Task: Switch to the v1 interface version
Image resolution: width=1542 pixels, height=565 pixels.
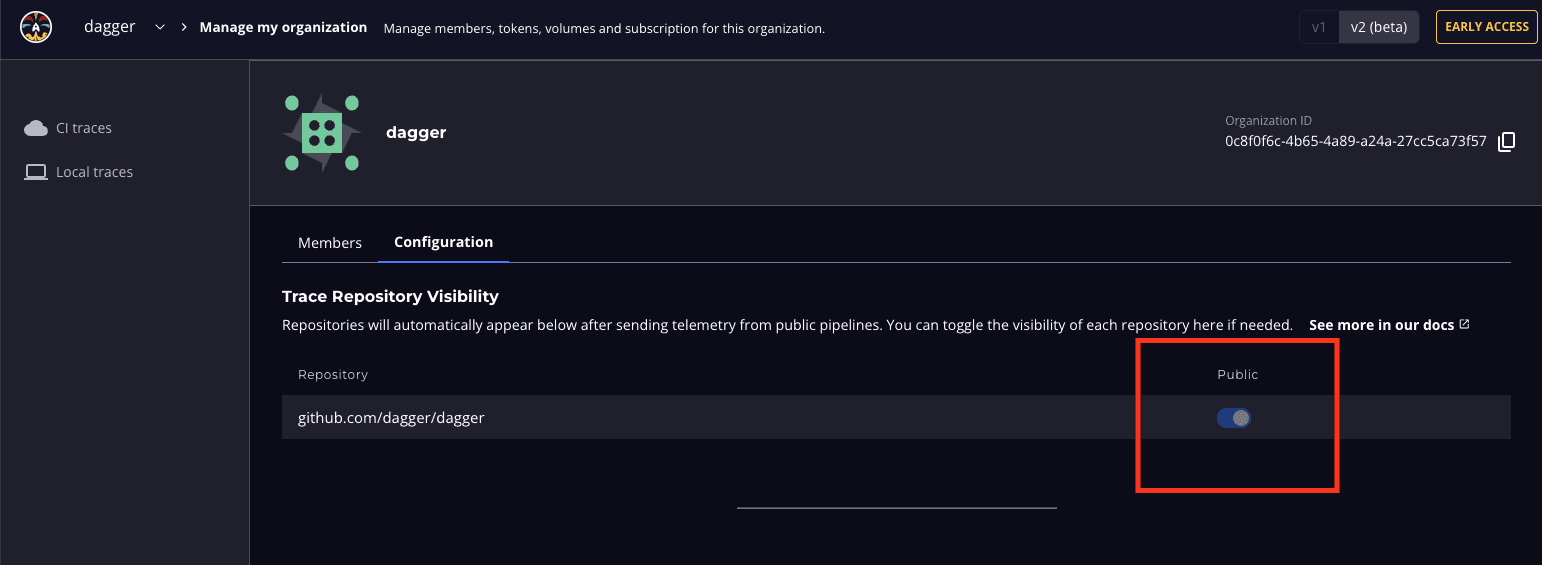Action: pyautogui.click(x=1319, y=27)
